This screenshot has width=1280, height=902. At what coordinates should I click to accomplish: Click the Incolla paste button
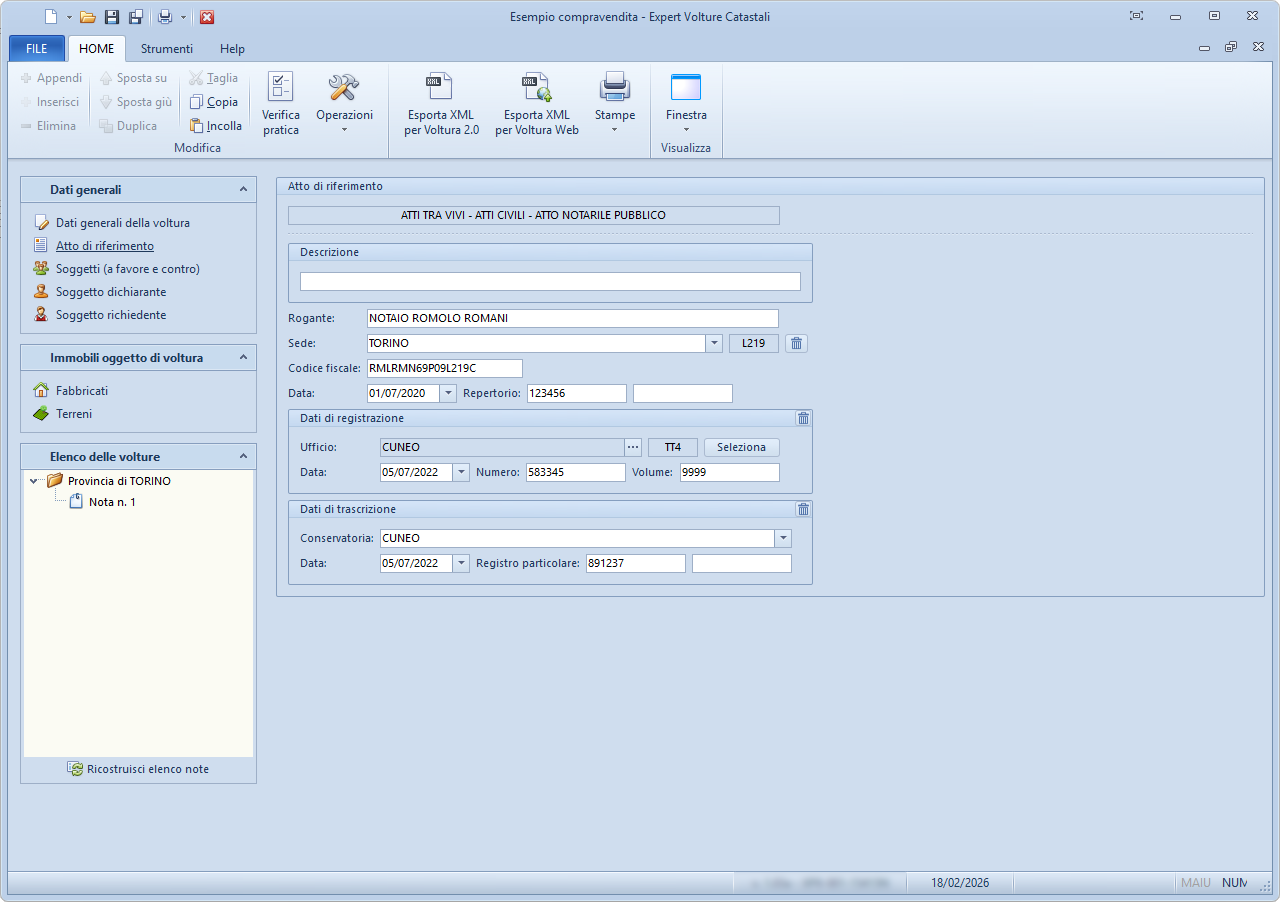tap(216, 126)
